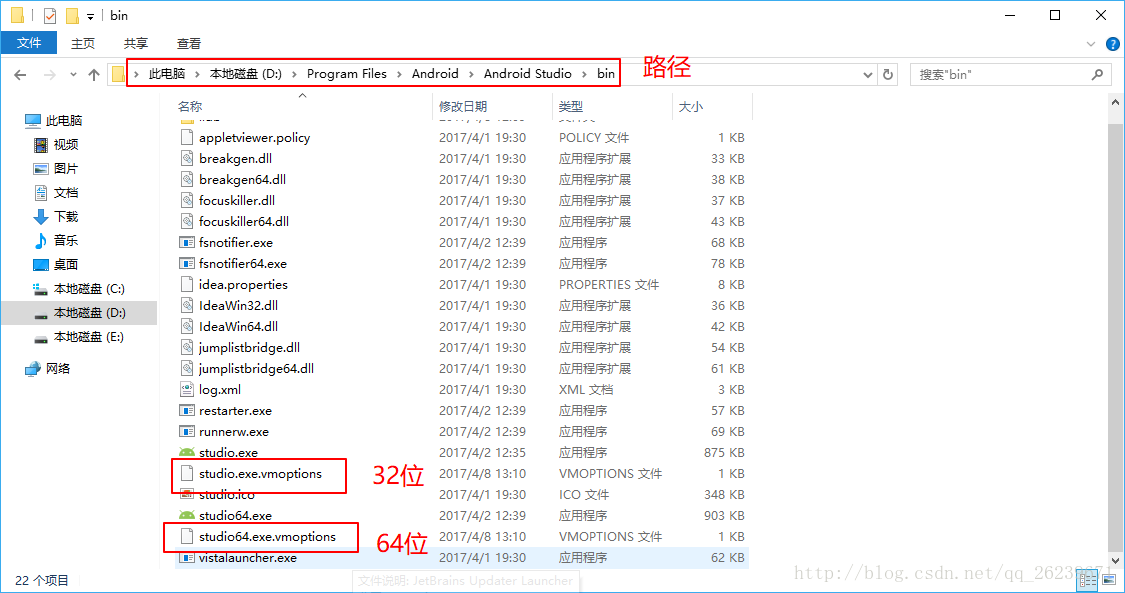The width and height of the screenshot is (1125, 593).
Task: Select the appletviewer.policy file icon
Action: 187,137
